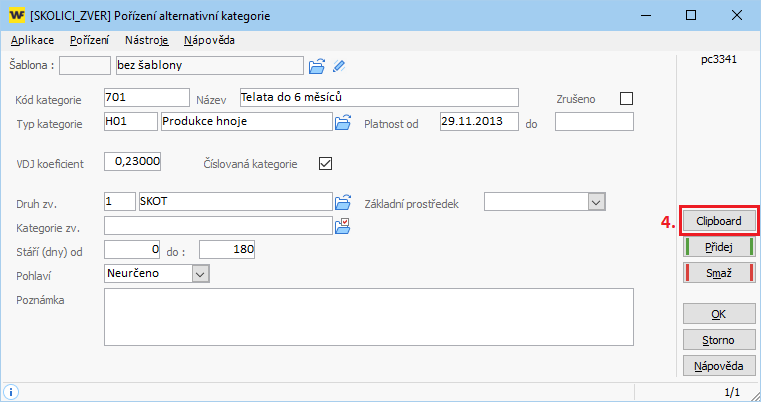Open the Pořízení menu

[89, 41]
